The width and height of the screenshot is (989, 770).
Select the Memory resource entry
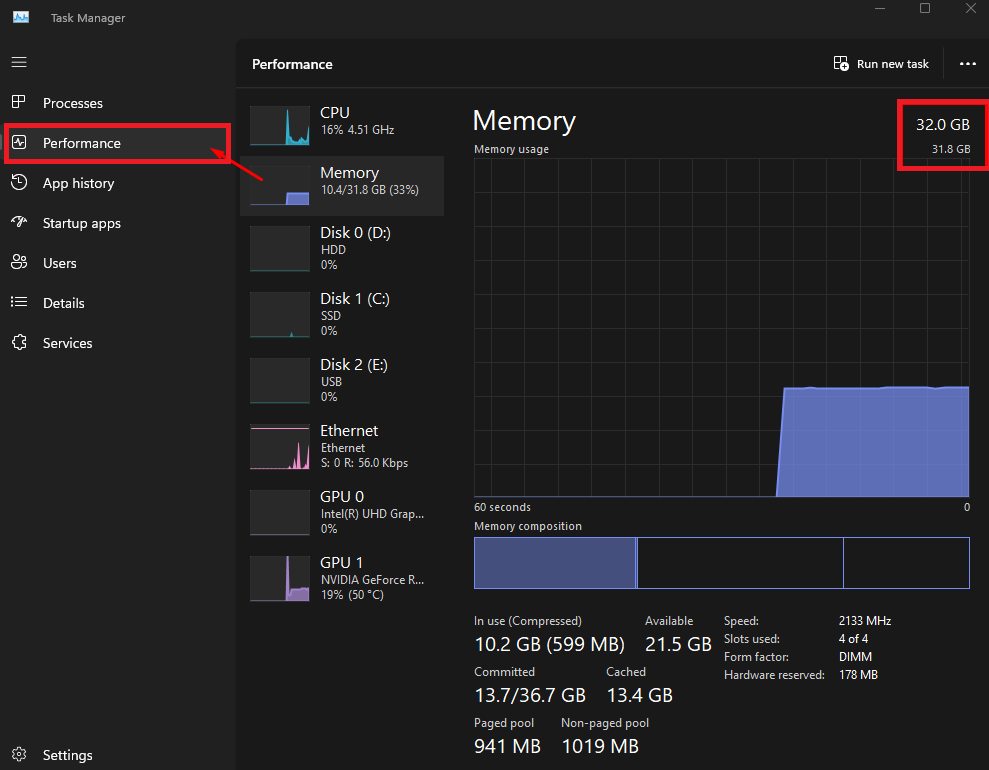[342, 186]
